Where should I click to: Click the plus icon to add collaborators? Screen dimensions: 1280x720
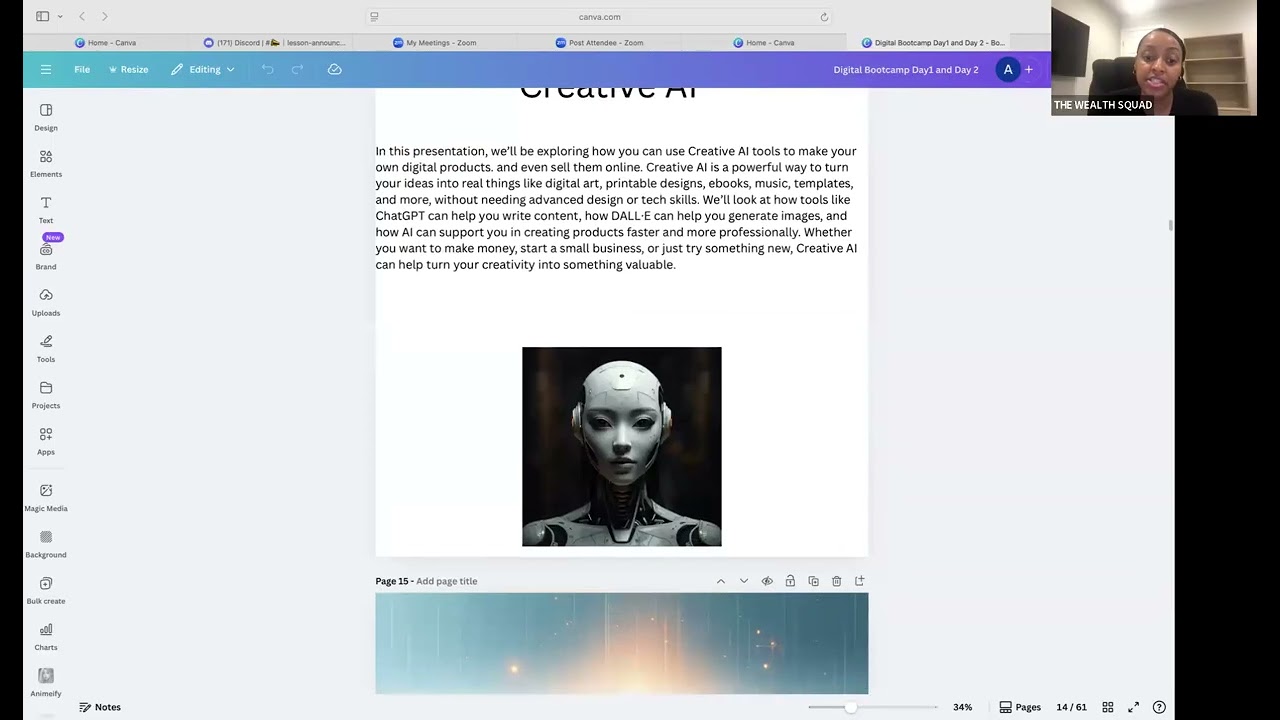point(1028,69)
